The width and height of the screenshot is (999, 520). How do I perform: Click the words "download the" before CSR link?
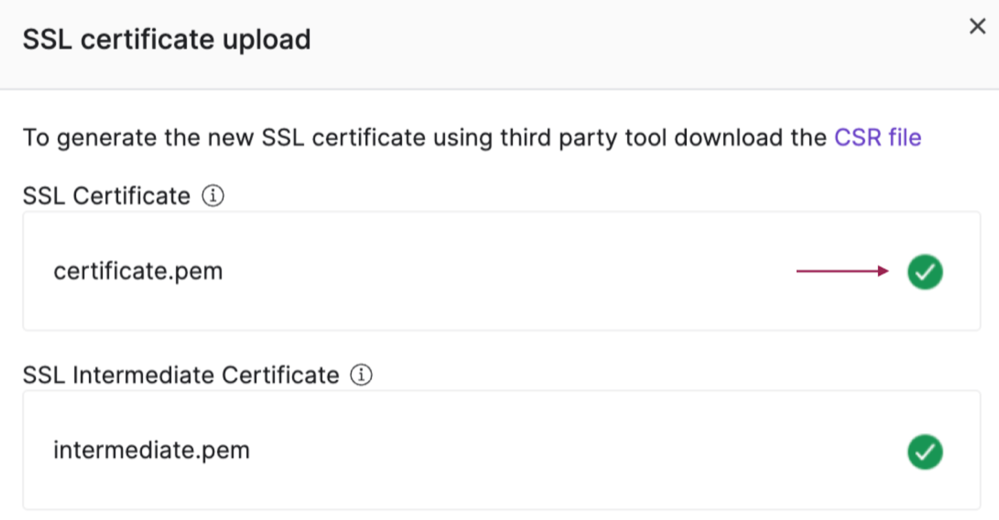click(750, 138)
